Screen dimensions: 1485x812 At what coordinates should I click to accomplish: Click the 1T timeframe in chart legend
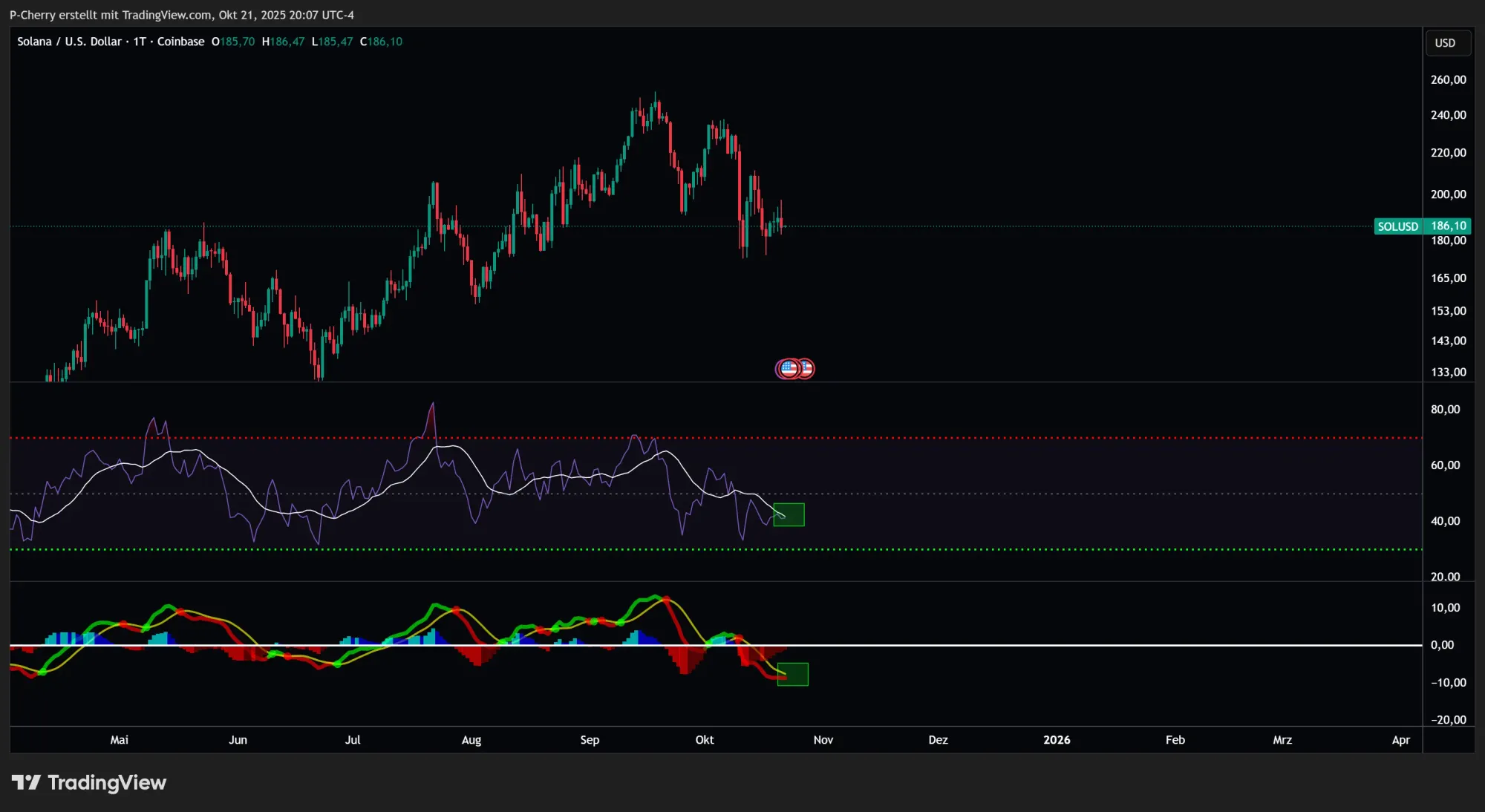pyautogui.click(x=140, y=42)
